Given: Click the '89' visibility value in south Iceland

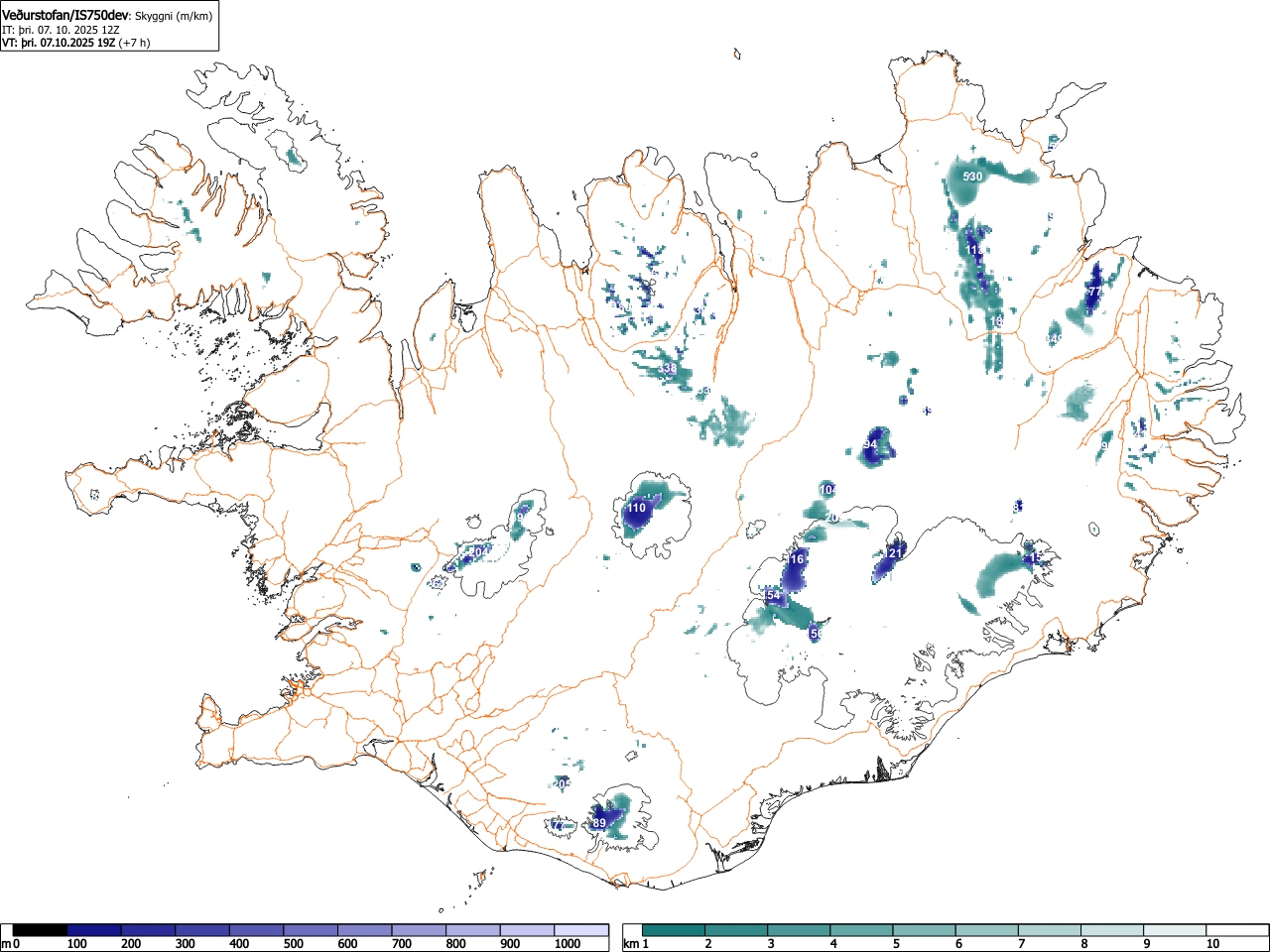Looking at the screenshot, I should tap(599, 823).
